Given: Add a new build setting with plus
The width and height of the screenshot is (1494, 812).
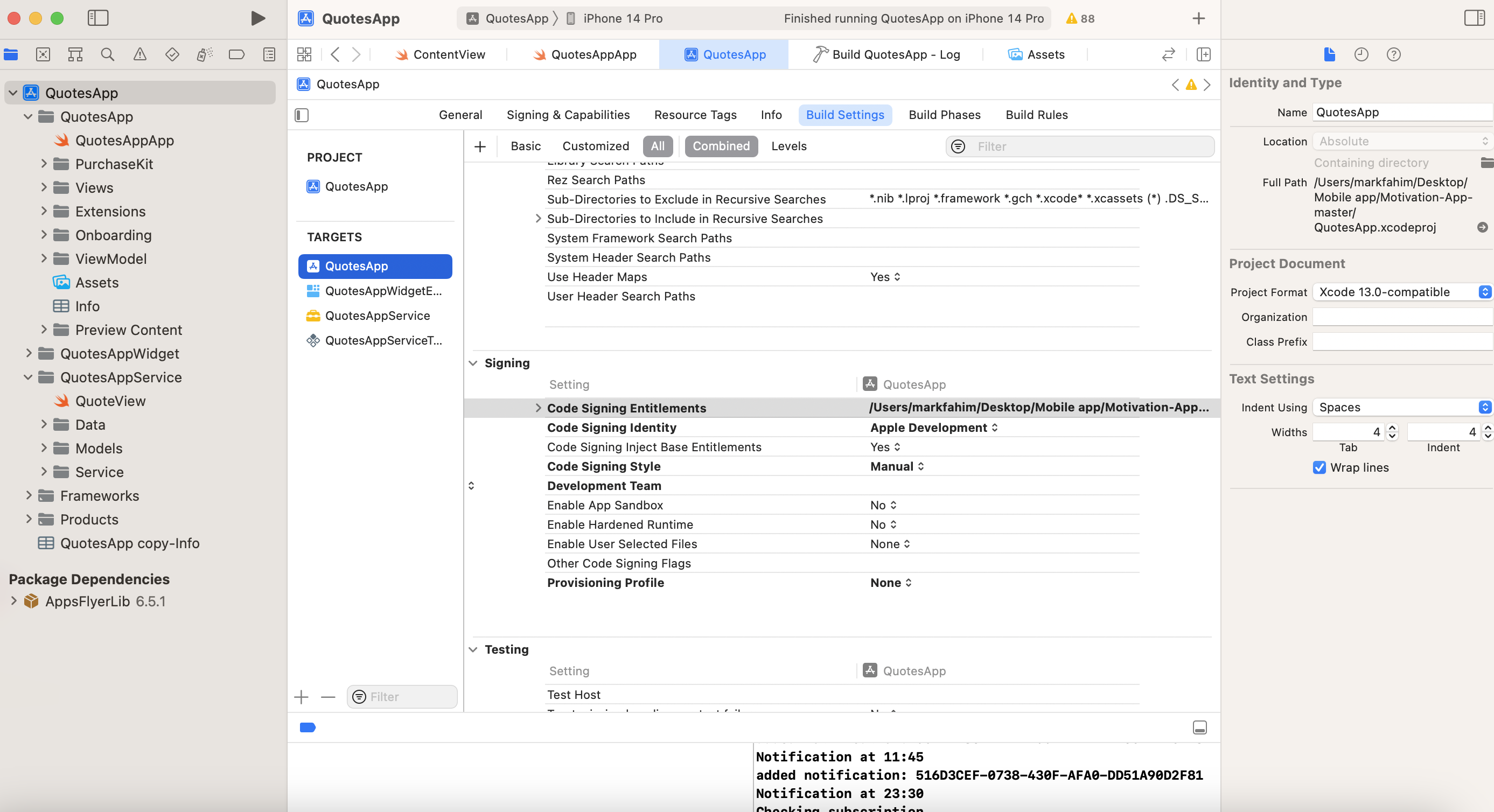Looking at the screenshot, I should [x=480, y=147].
